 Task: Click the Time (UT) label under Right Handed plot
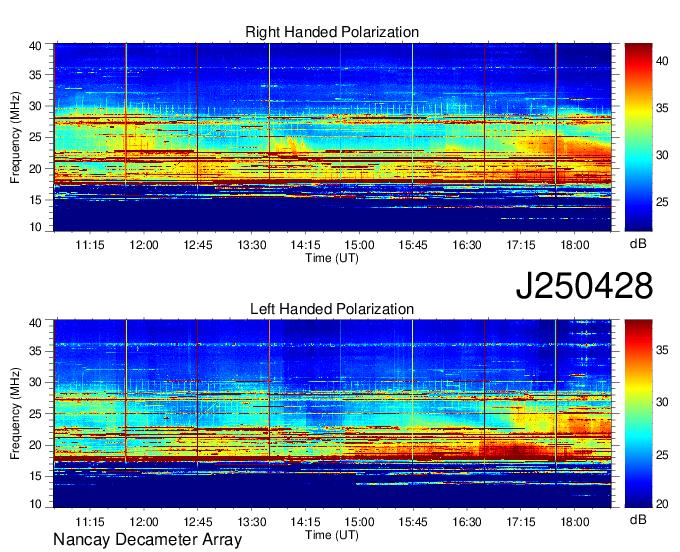tap(332, 258)
